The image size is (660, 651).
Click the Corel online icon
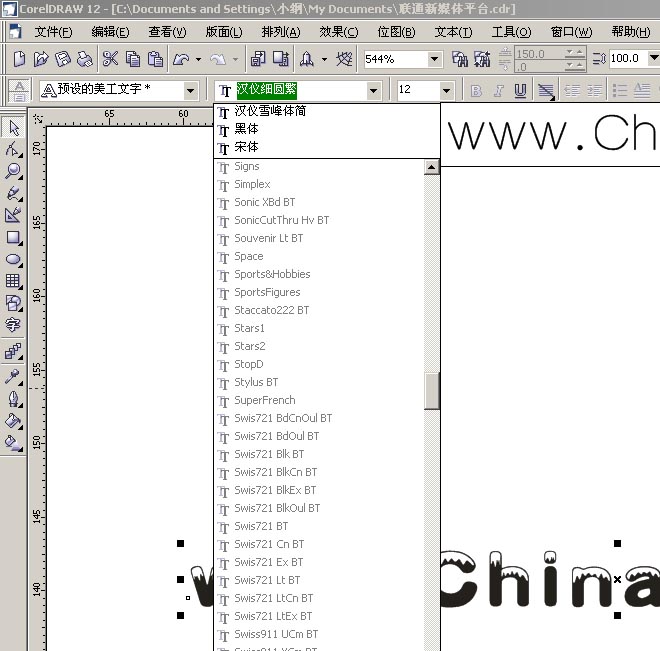tap(344, 59)
